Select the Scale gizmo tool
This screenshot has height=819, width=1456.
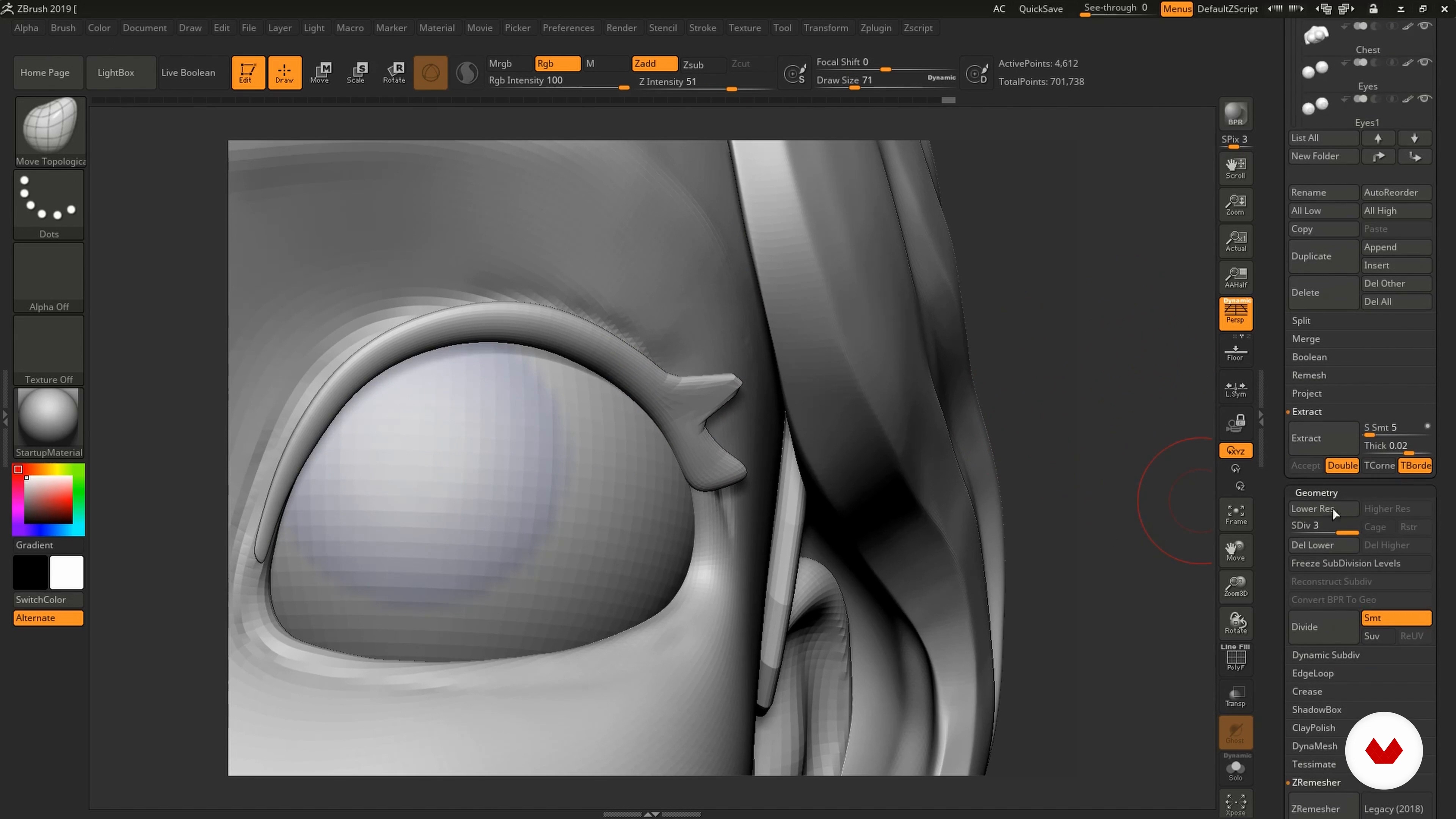[x=356, y=72]
